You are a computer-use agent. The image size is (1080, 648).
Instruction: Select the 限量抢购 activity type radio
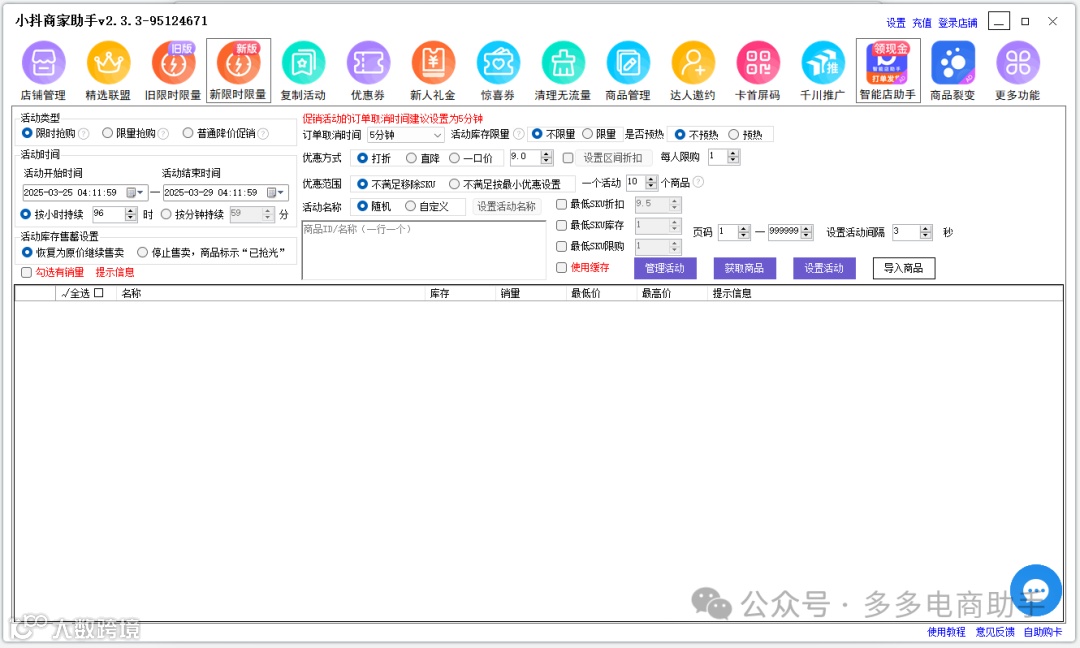tap(107, 133)
